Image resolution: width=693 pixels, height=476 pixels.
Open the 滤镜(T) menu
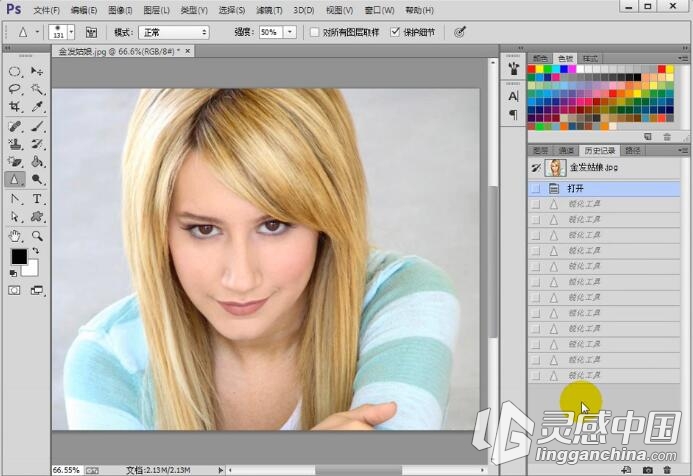[x=269, y=10]
